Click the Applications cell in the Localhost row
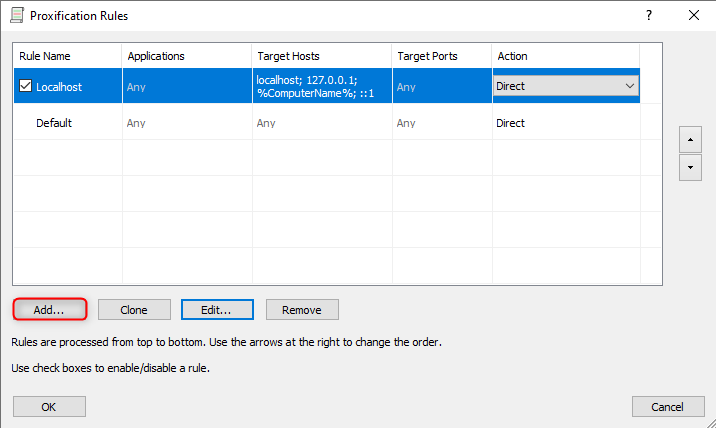716x428 pixels. click(x=187, y=86)
